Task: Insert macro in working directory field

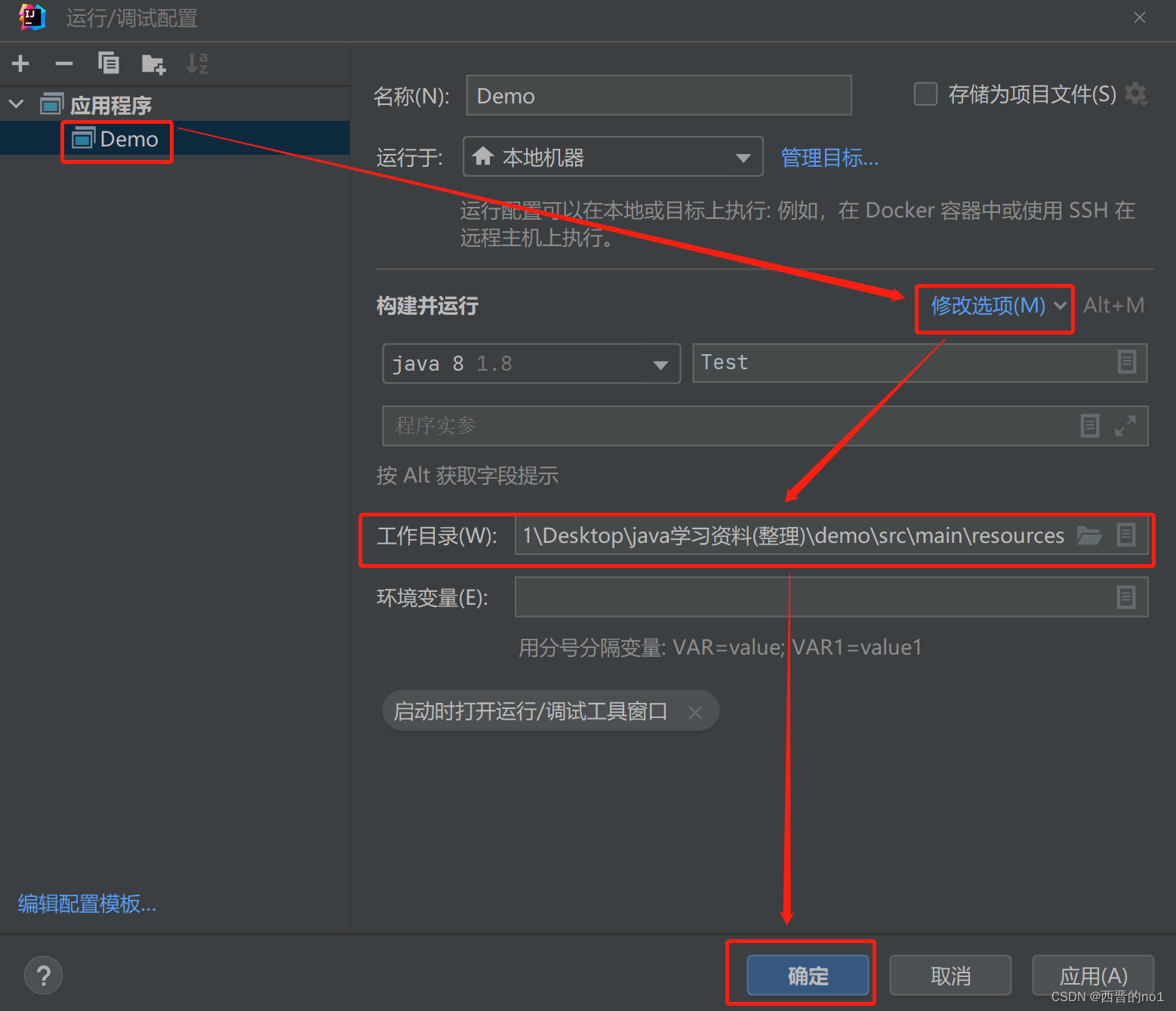Action: point(1126,535)
